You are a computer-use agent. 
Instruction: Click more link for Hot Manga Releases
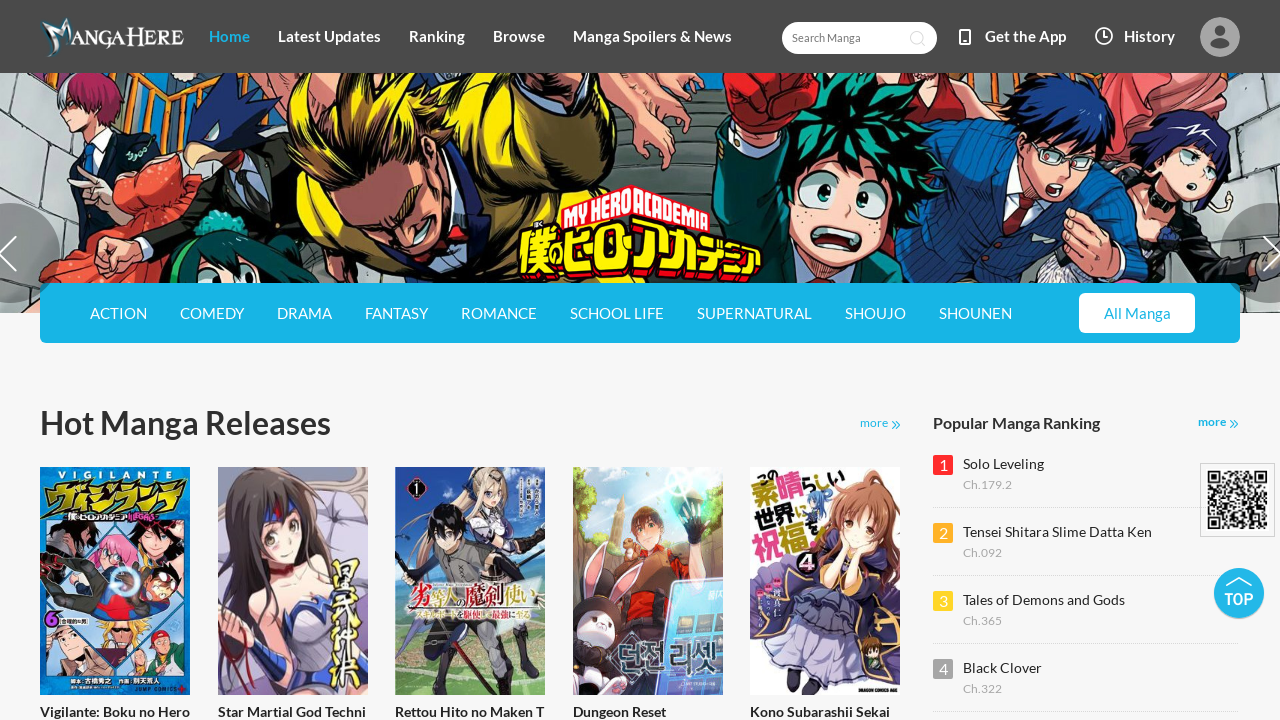[880, 423]
